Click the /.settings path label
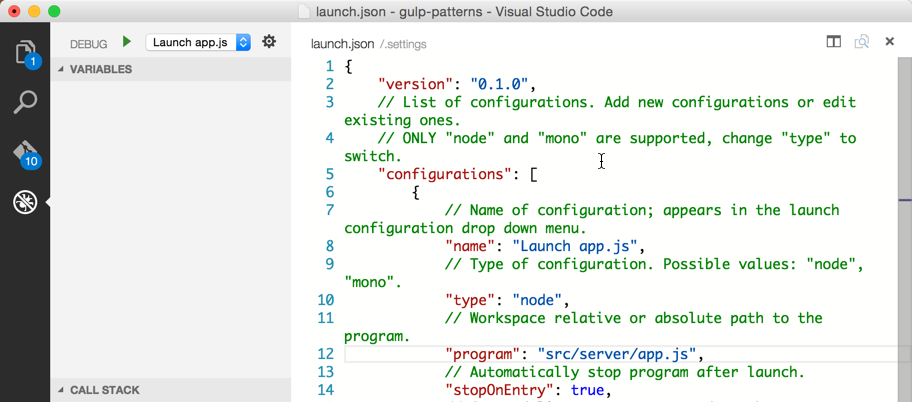The height and width of the screenshot is (402, 912). (x=402, y=44)
